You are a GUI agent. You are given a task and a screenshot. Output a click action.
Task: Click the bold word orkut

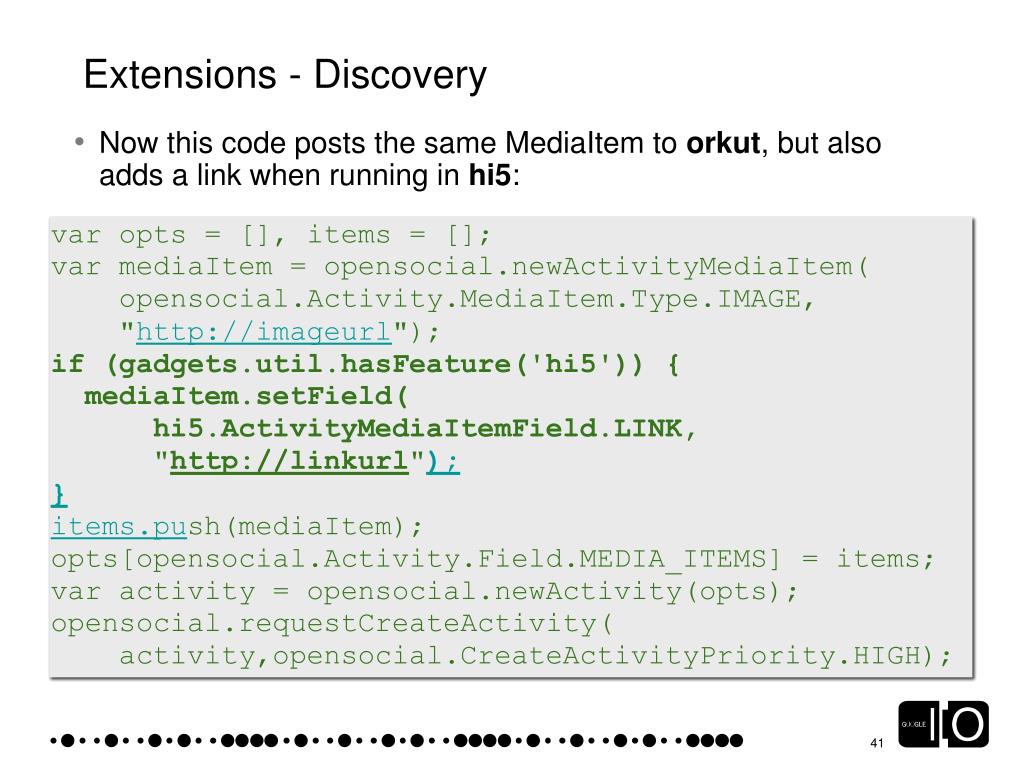tap(723, 143)
